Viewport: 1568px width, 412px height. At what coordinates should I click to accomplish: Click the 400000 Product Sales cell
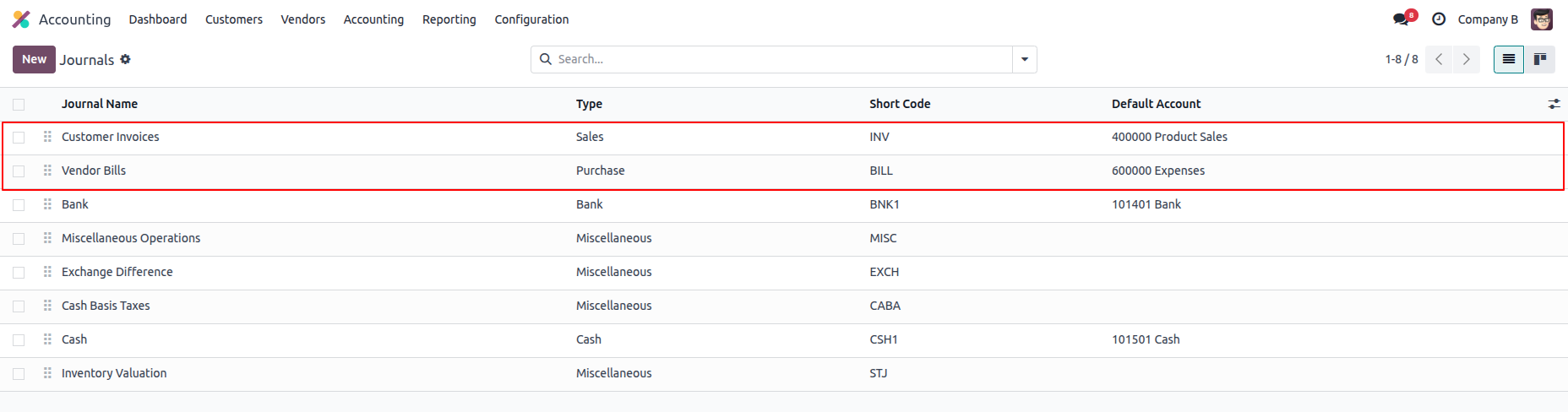[1169, 137]
